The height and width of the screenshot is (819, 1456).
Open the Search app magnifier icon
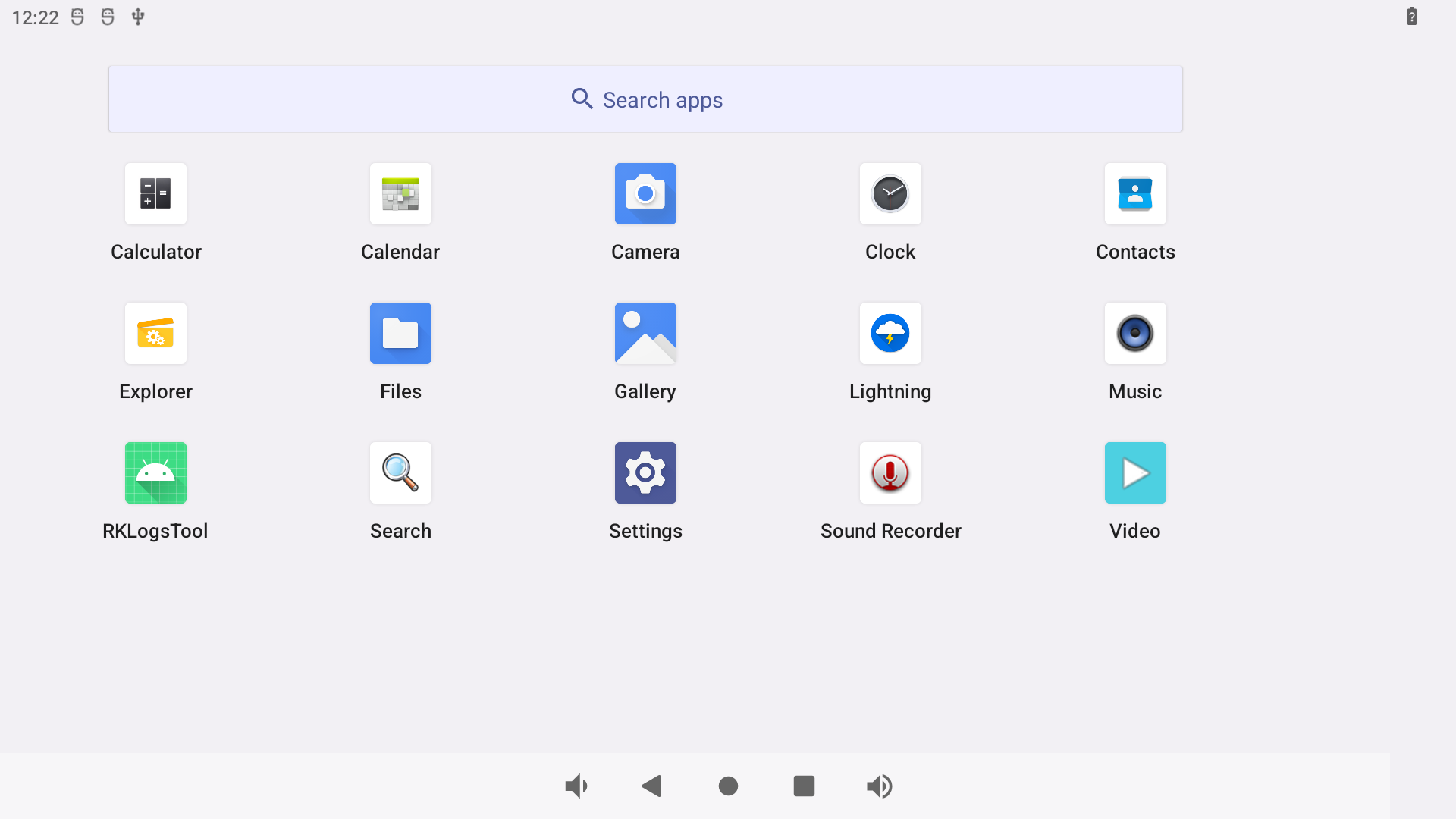[x=400, y=472]
